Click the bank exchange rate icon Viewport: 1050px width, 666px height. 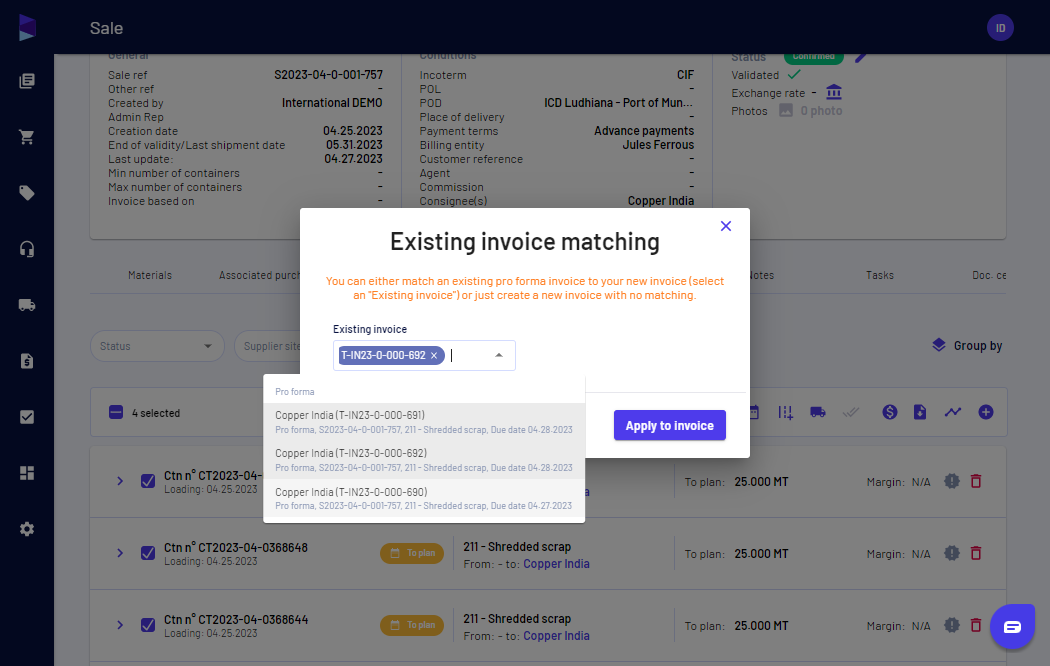tap(834, 92)
